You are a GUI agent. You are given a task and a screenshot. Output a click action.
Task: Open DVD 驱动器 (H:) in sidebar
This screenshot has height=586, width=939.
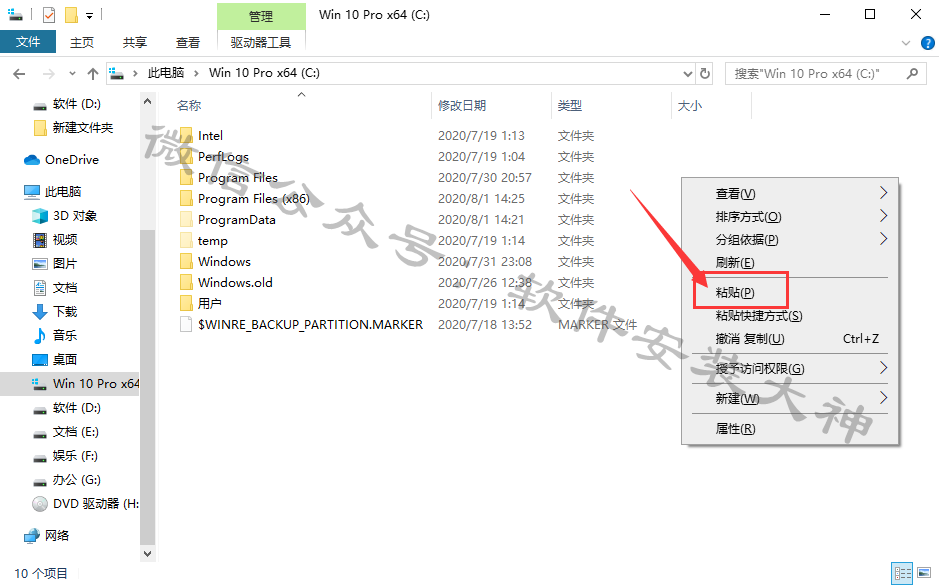96,503
